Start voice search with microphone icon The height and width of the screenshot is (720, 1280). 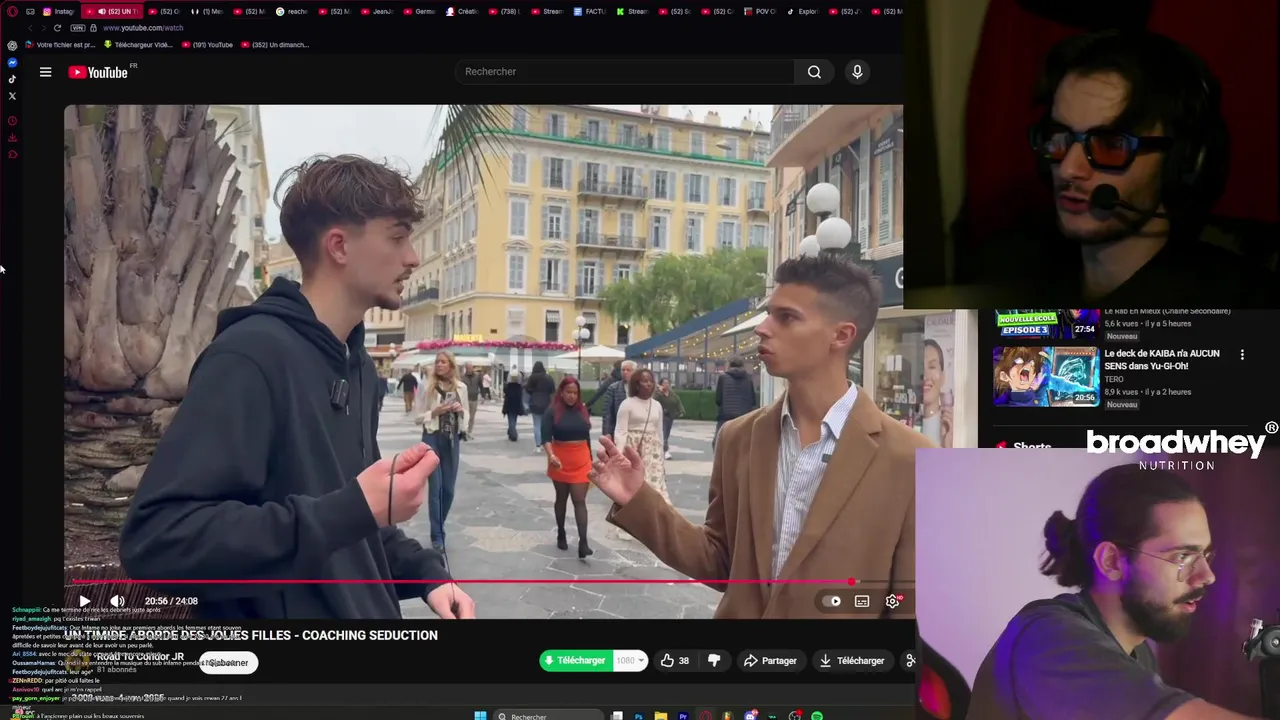coord(857,72)
